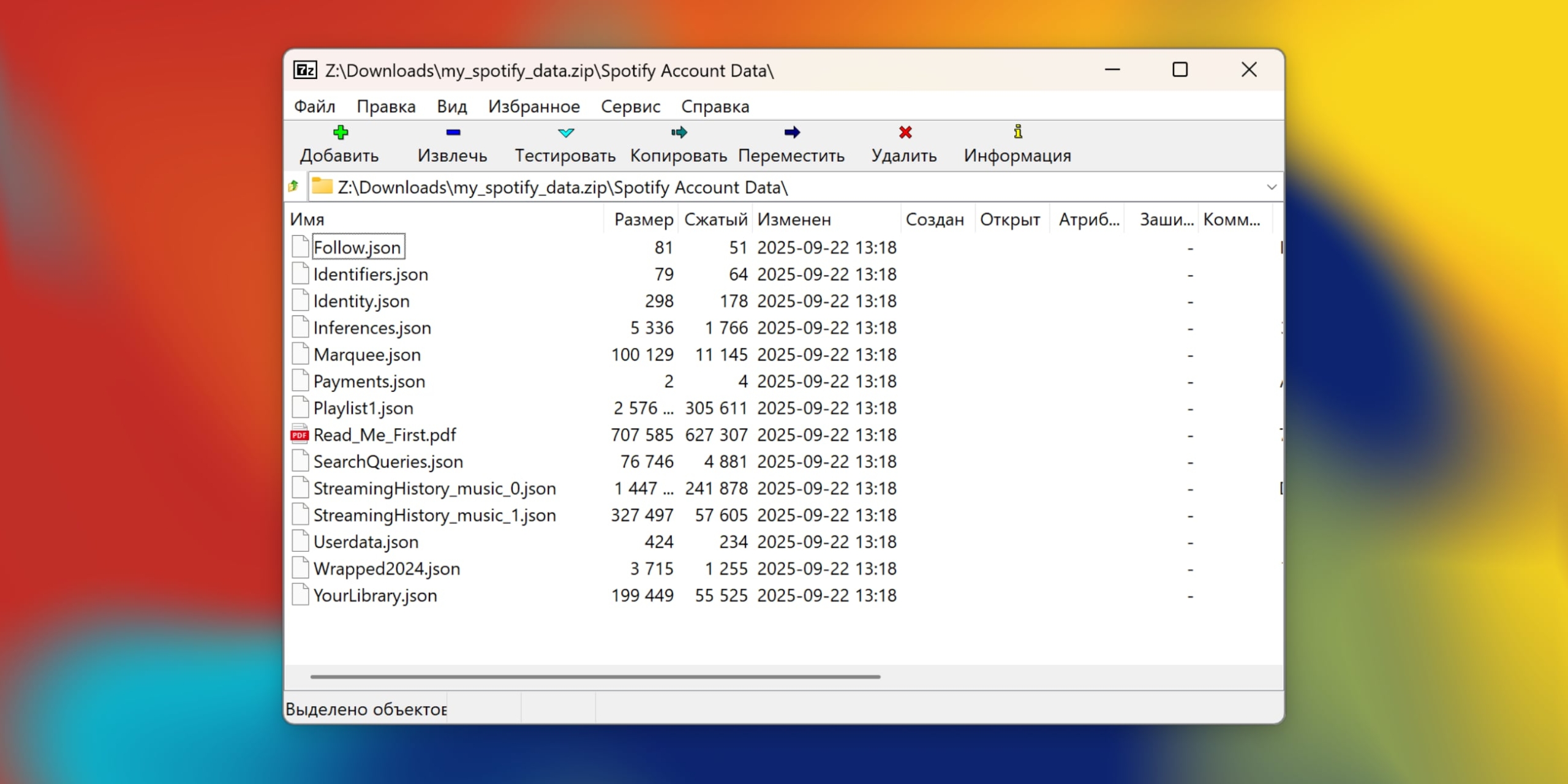This screenshot has height=784, width=1568.
Task: Open the Вид menu
Action: (x=451, y=106)
